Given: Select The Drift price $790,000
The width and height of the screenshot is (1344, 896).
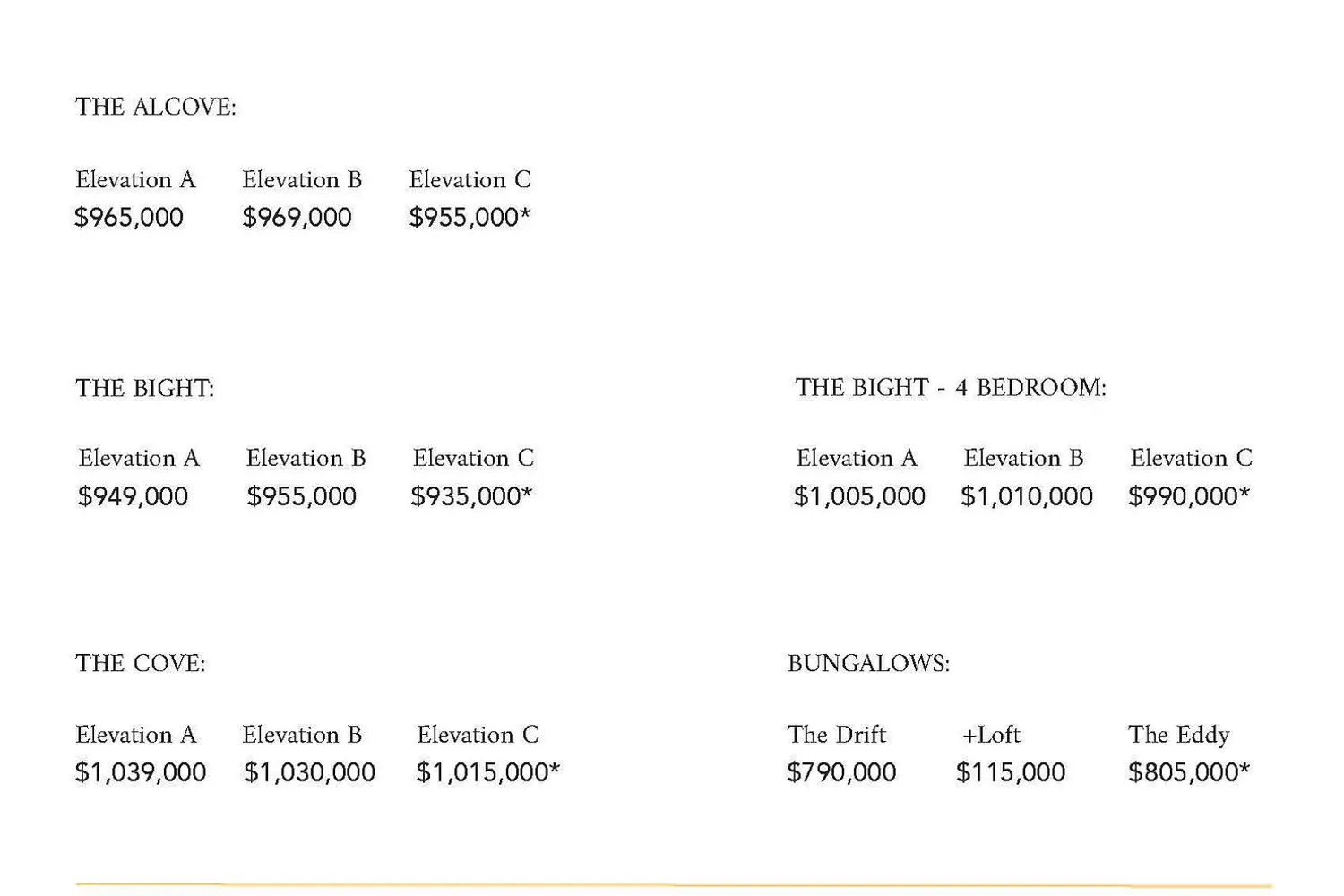Looking at the screenshot, I should pos(841,772).
